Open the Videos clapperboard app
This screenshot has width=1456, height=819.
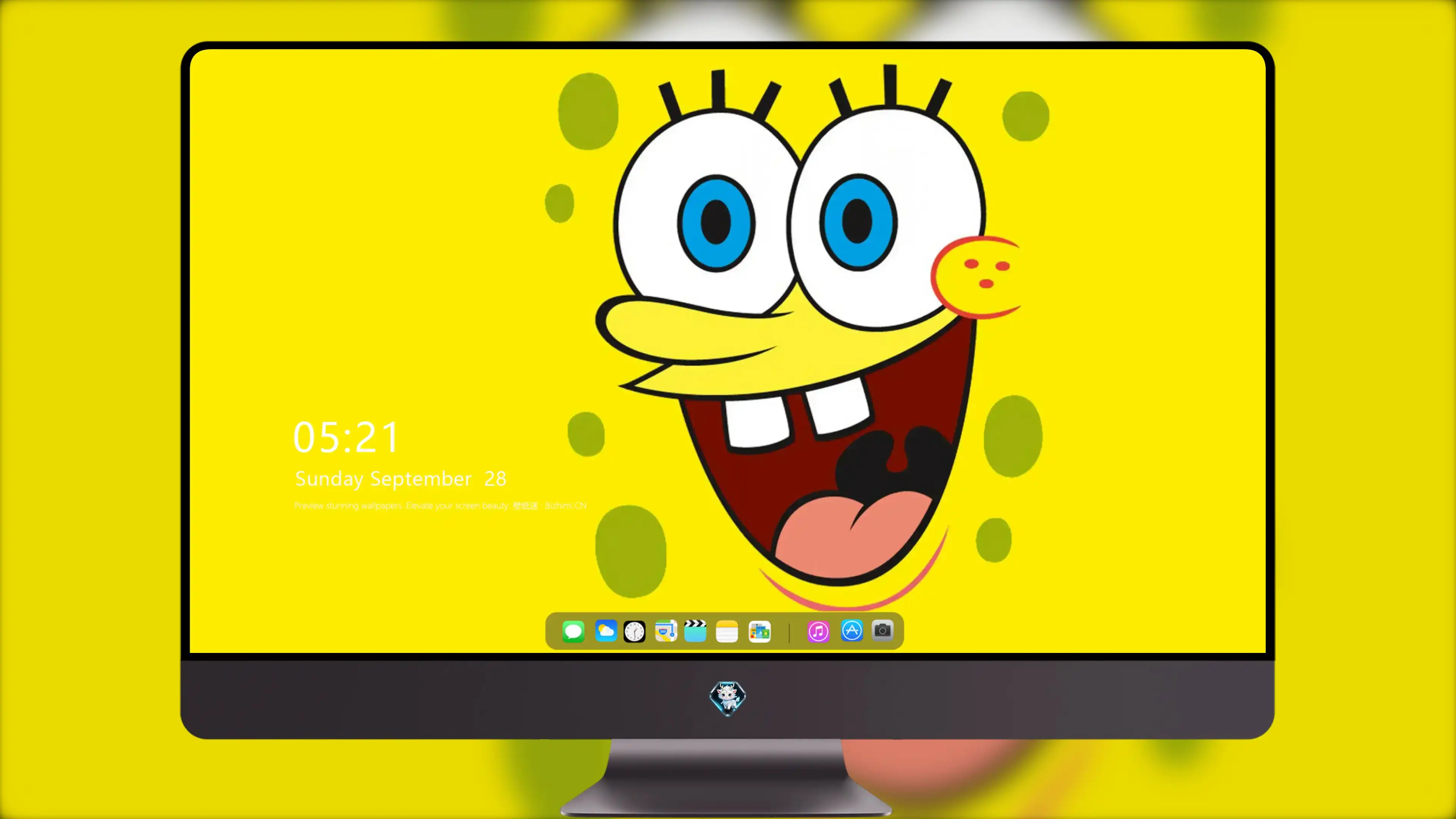tap(695, 631)
